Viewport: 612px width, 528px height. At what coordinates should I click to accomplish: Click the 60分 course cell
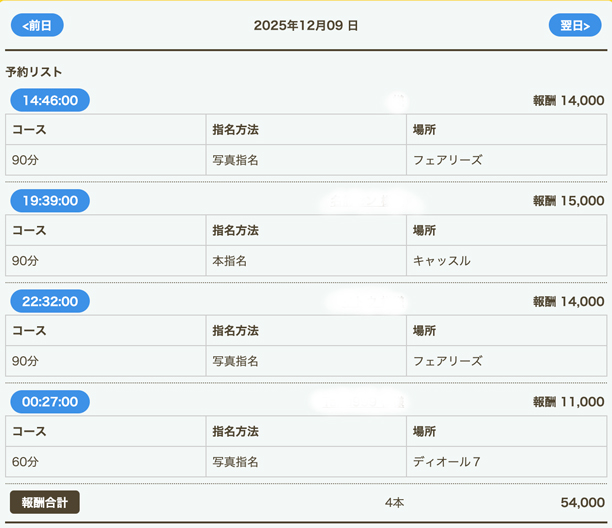click(25, 462)
